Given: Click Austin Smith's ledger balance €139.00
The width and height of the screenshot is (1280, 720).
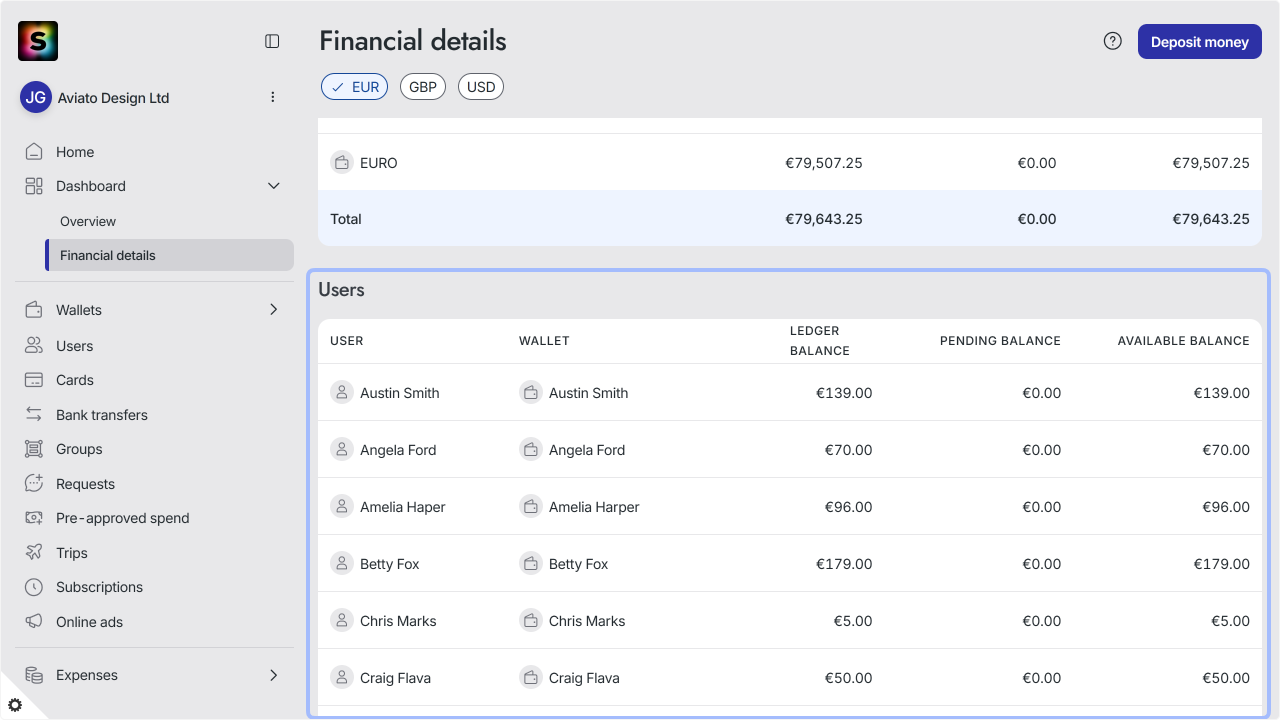Looking at the screenshot, I should 844,393.
